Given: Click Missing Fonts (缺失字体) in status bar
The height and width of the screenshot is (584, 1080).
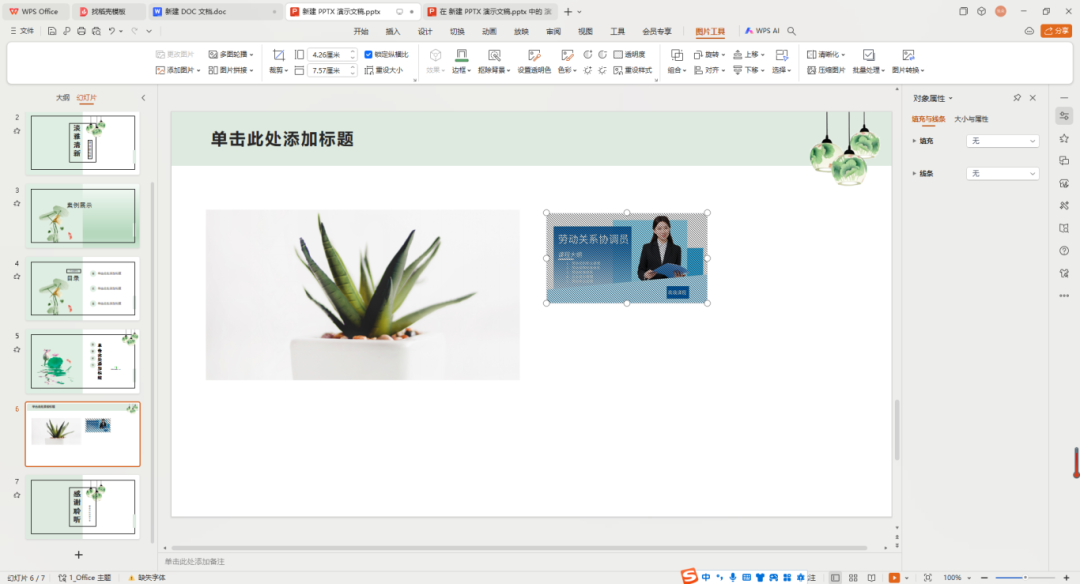Looking at the screenshot, I should point(147,578).
